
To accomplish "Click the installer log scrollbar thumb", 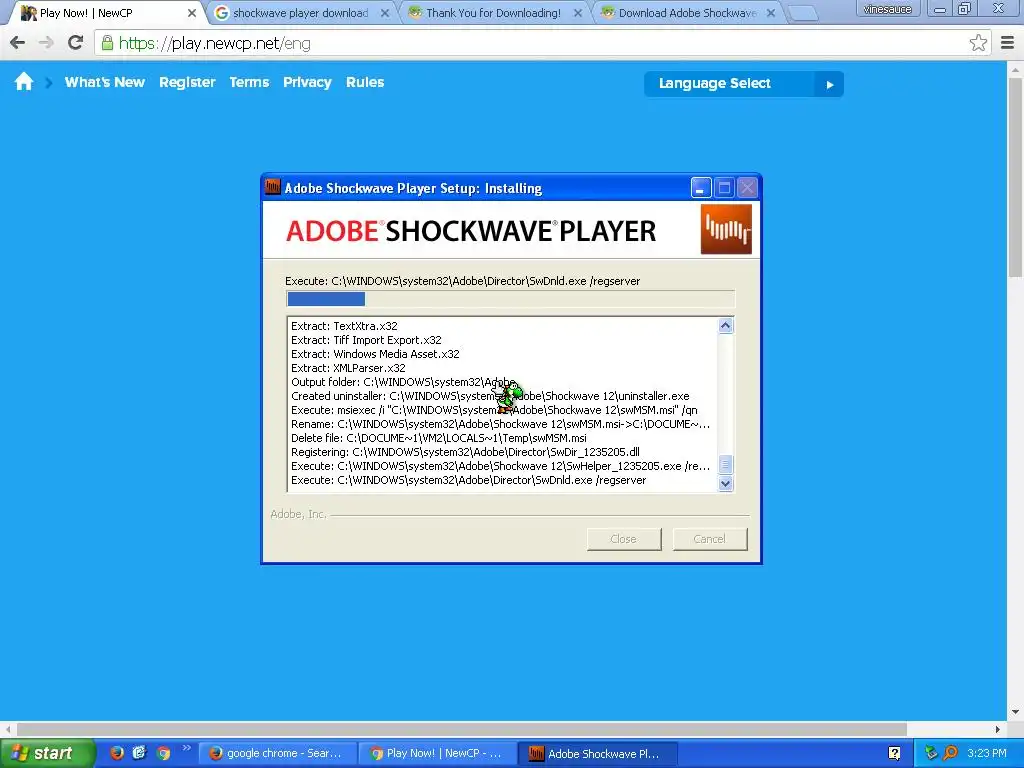I will (x=726, y=464).
